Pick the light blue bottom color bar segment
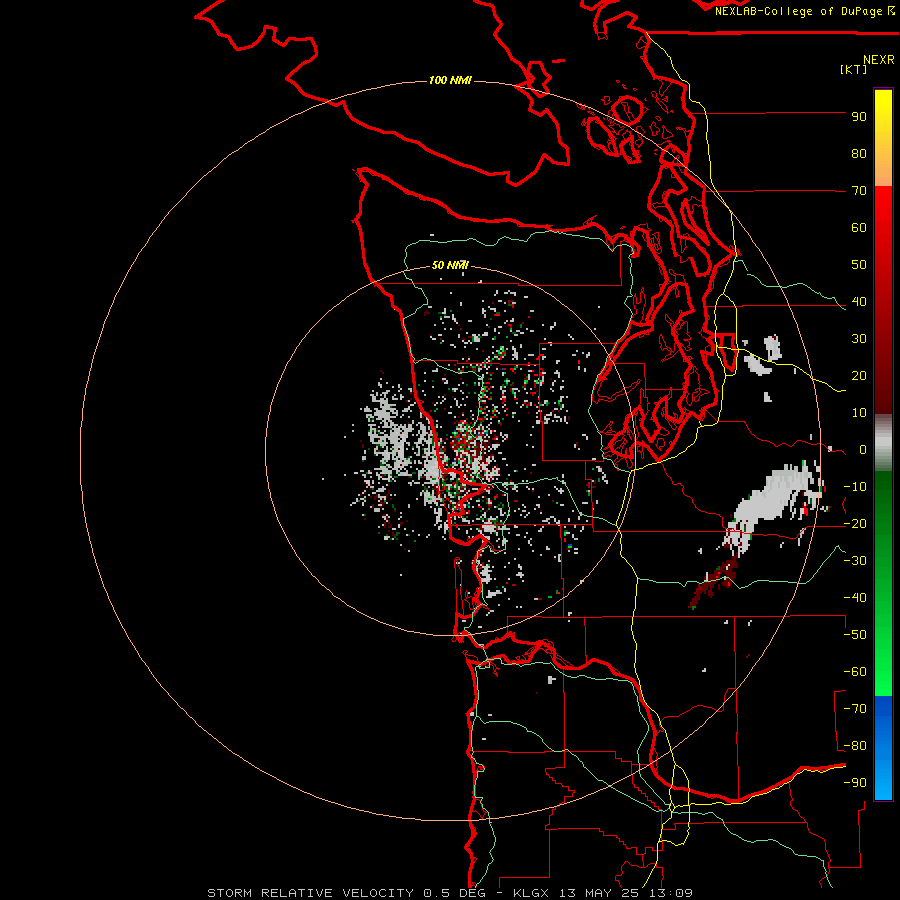 [883, 781]
